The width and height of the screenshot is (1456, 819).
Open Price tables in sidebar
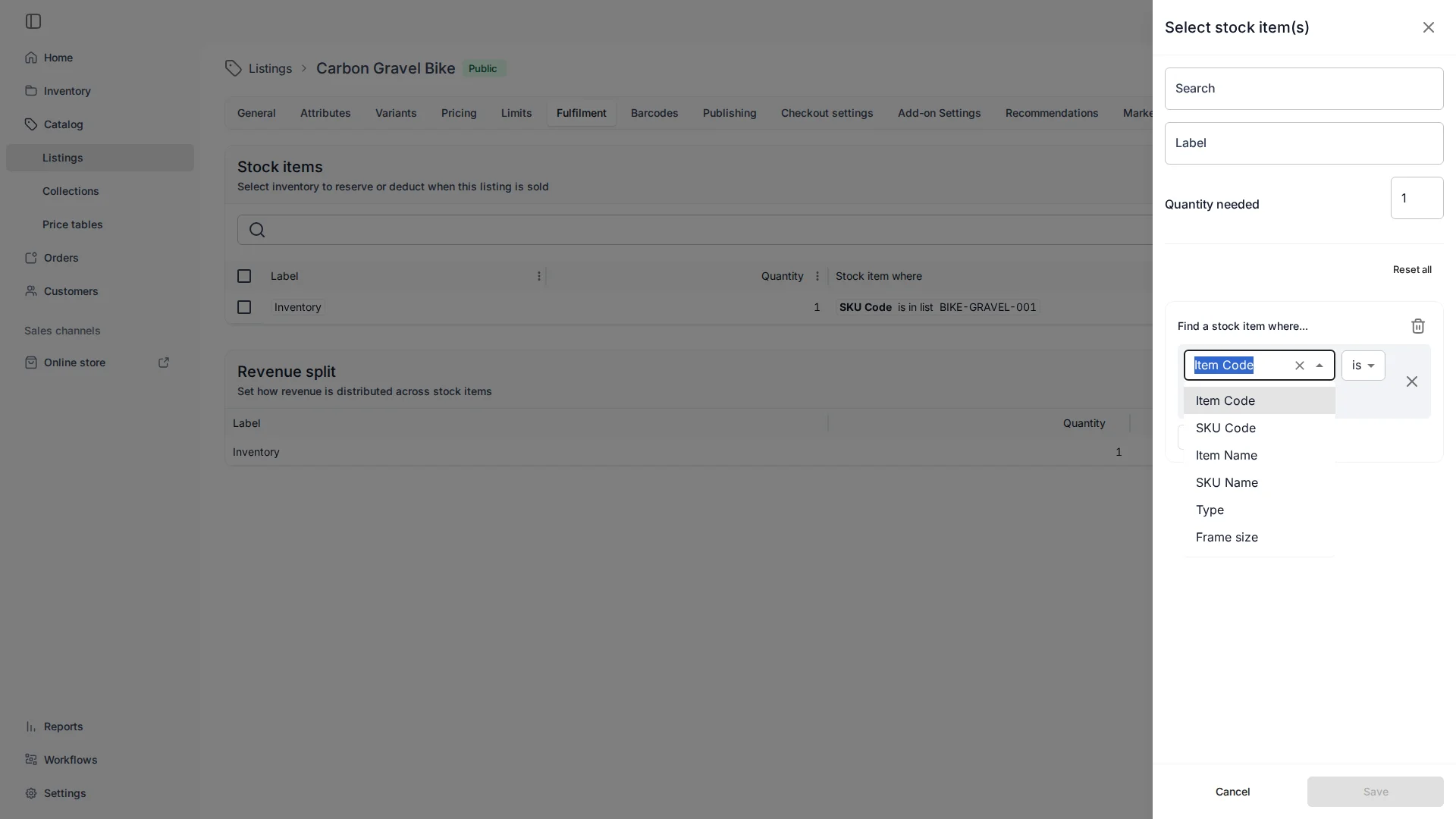100,224
